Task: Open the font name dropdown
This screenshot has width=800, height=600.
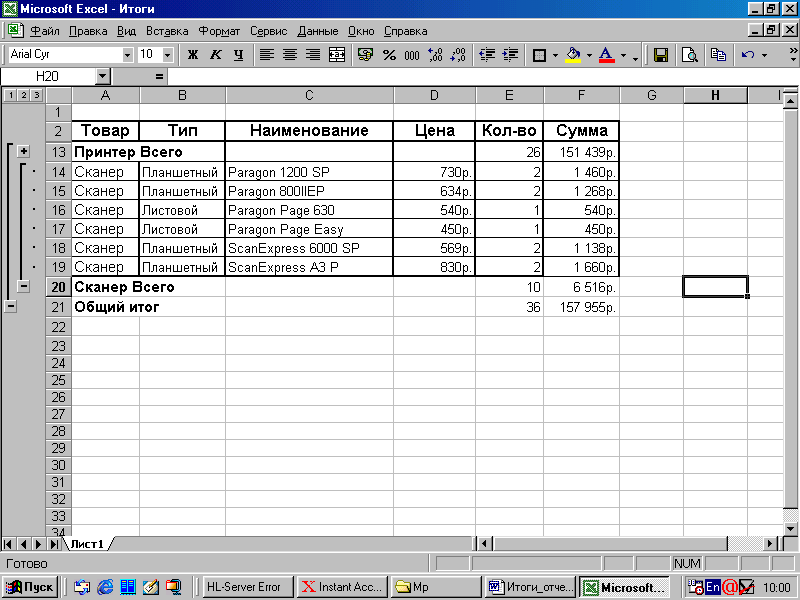Action: (128, 55)
